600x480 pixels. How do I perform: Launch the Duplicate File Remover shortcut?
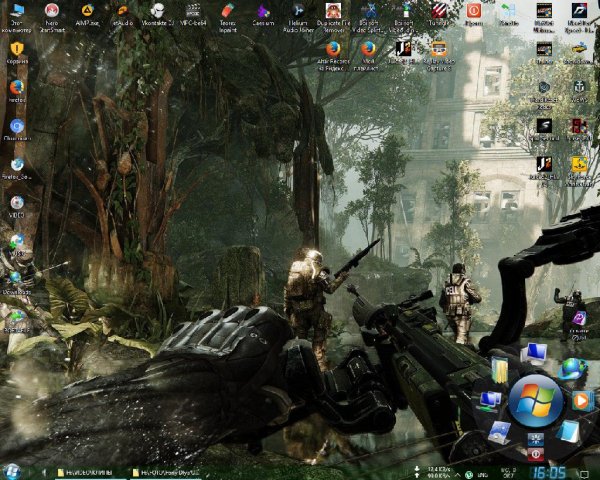(x=333, y=17)
